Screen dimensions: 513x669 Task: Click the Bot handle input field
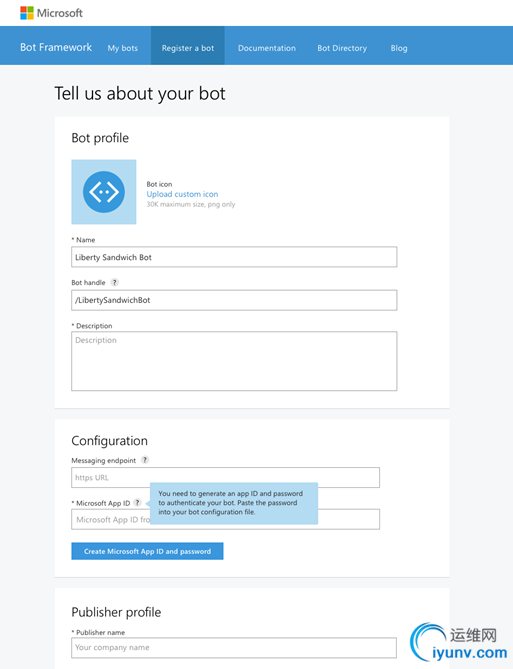pyautogui.click(x=234, y=300)
